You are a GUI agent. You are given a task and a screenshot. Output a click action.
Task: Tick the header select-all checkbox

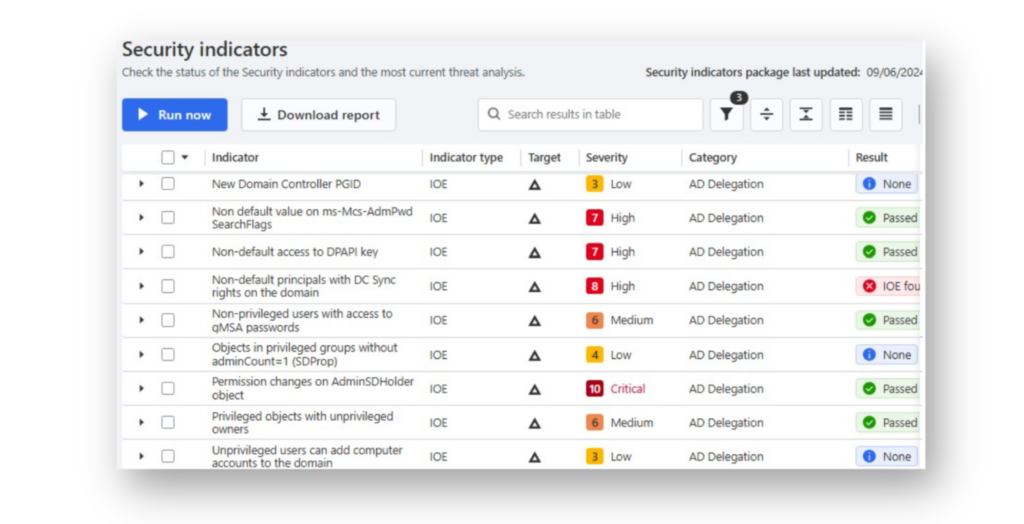pyautogui.click(x=168, y=157)
